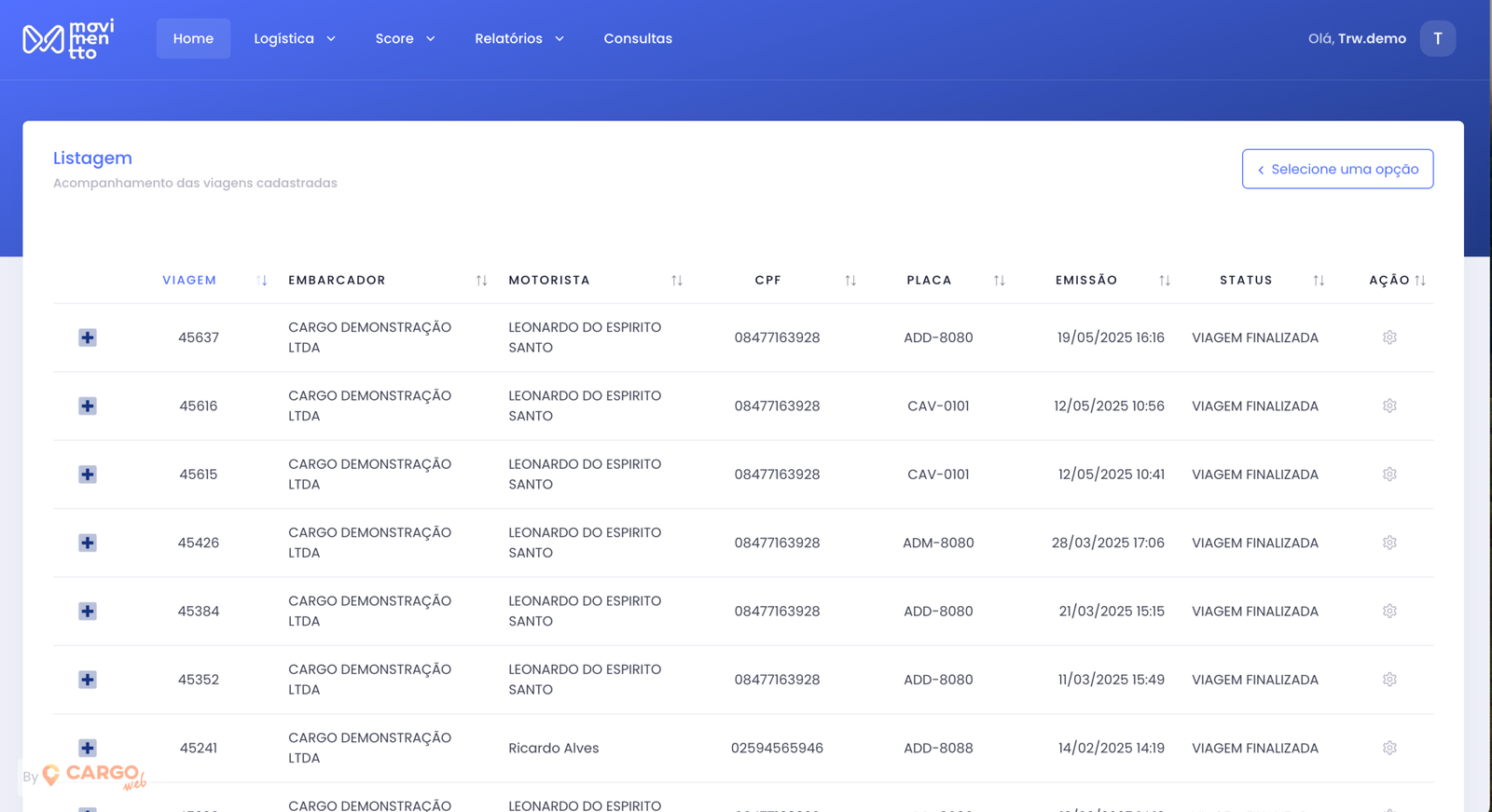The image size is (1492, 812).
Task: Open the Consultas menu item
Action: (637, 38)
